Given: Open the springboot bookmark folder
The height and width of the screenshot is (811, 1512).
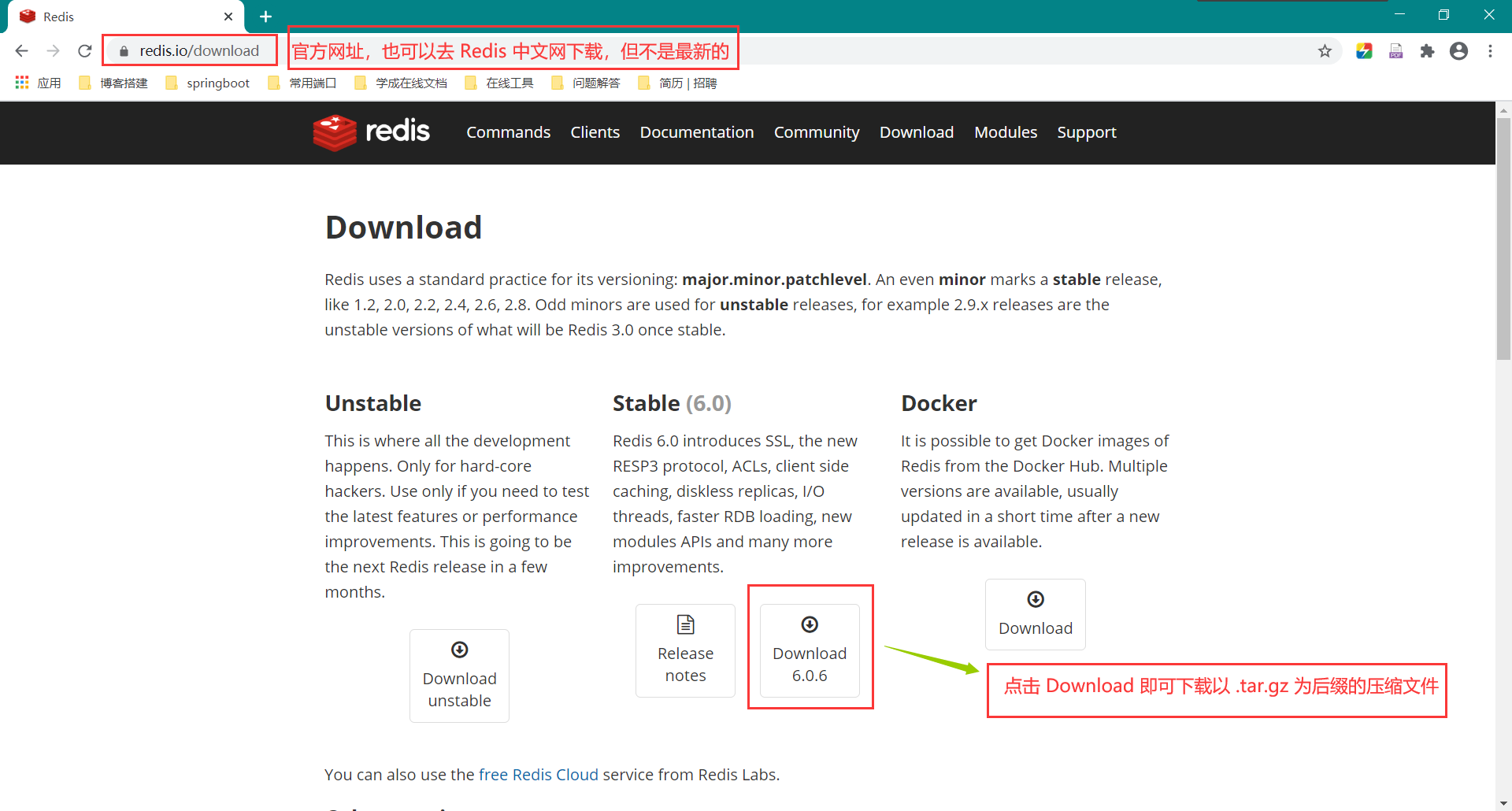Looking at the screenshot, I should point(208,83).
